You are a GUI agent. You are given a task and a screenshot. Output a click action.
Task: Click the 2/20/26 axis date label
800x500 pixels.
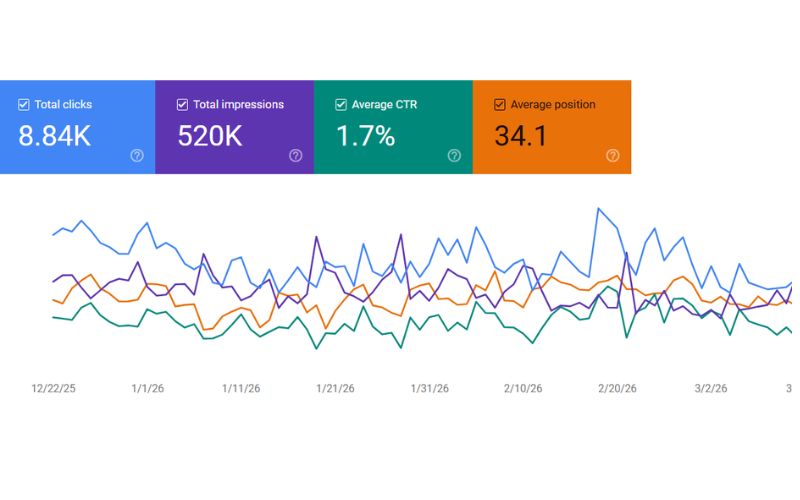point(617,388)
